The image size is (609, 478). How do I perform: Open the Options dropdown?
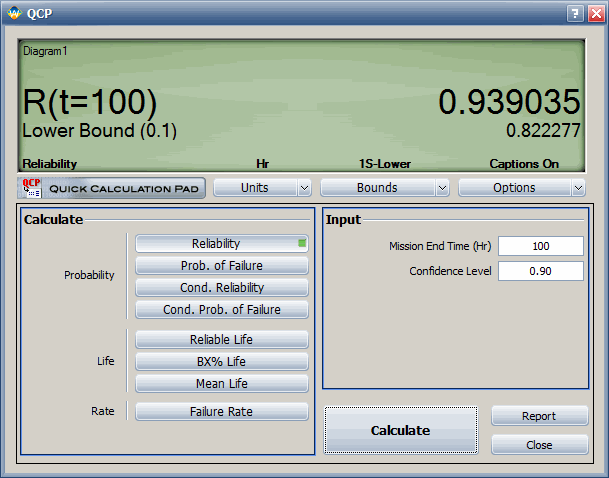pyautogui.click(x=521, y=187)
